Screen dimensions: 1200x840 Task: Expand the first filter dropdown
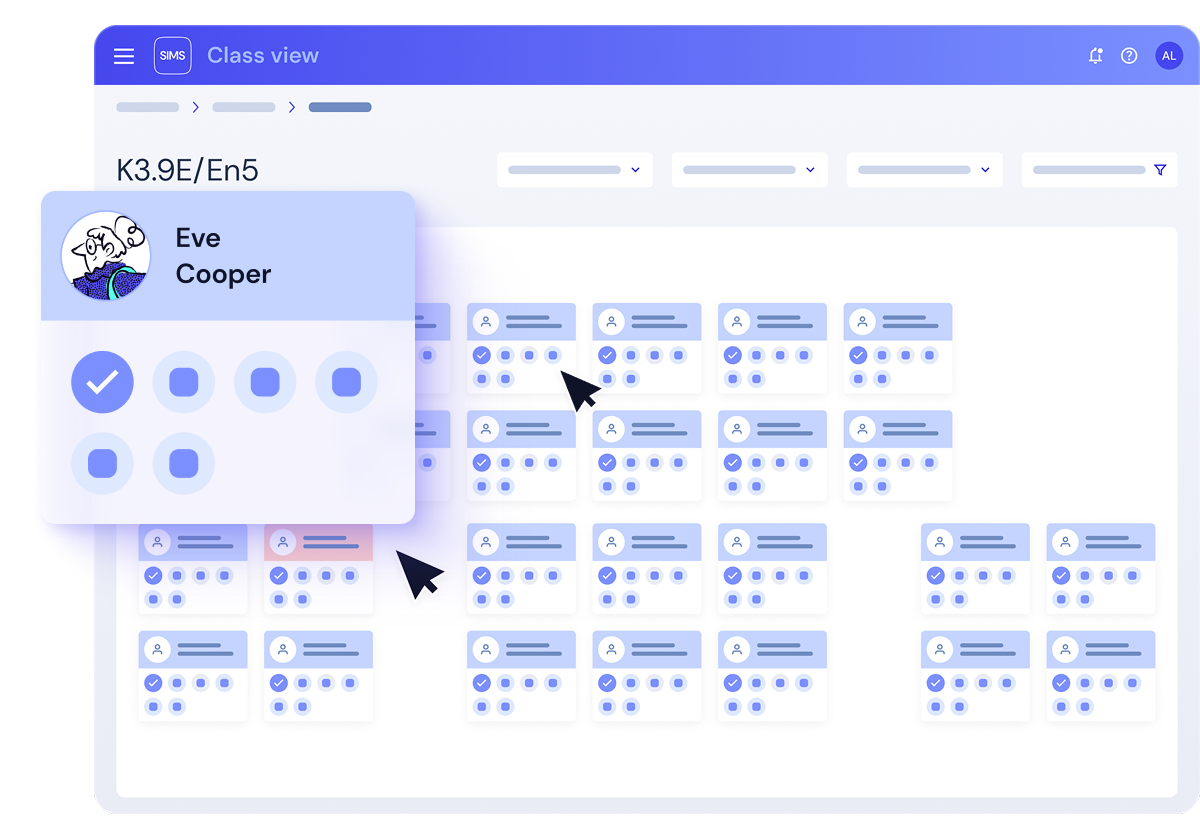click(574, 170)
